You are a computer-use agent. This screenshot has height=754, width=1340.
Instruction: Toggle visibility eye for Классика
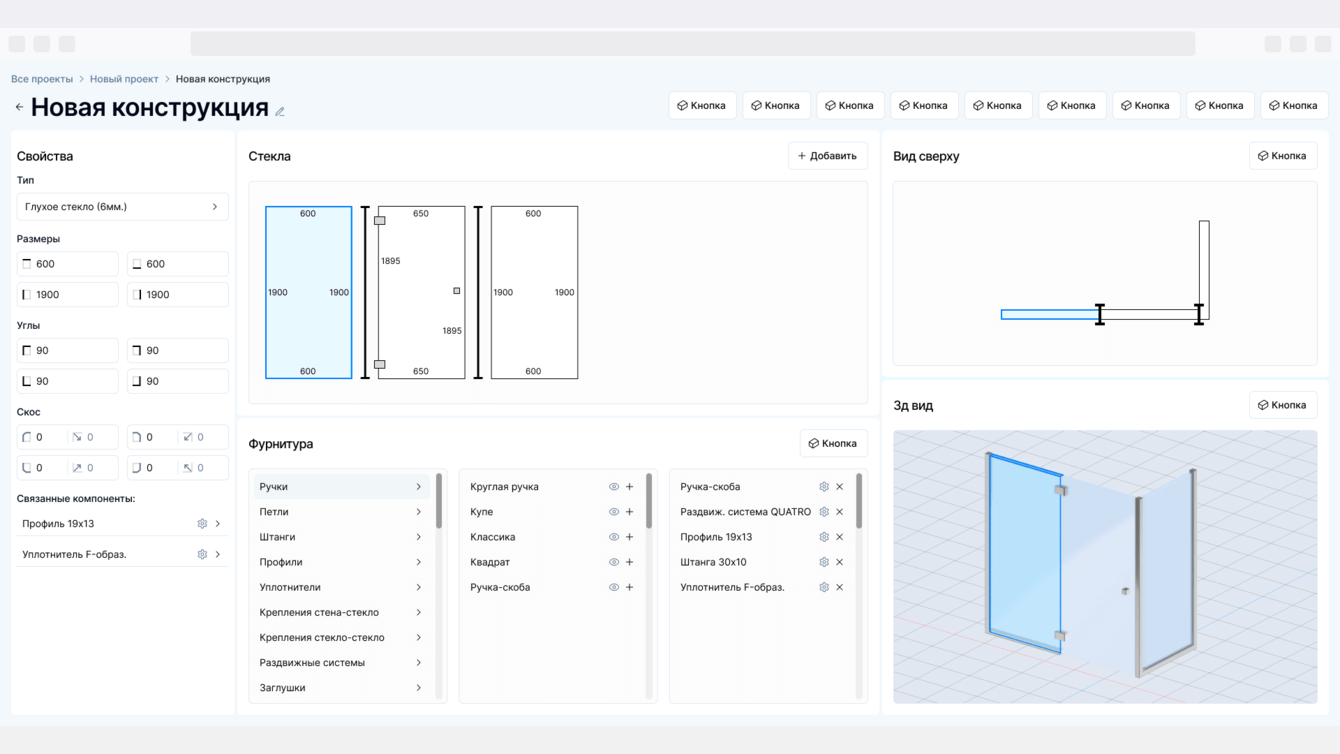tap(614, 537)
